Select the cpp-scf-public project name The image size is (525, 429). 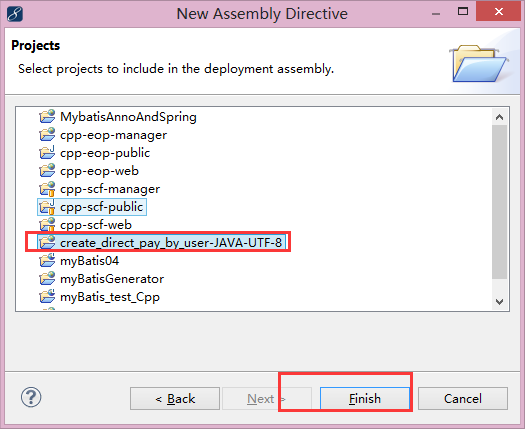(101, 207)
